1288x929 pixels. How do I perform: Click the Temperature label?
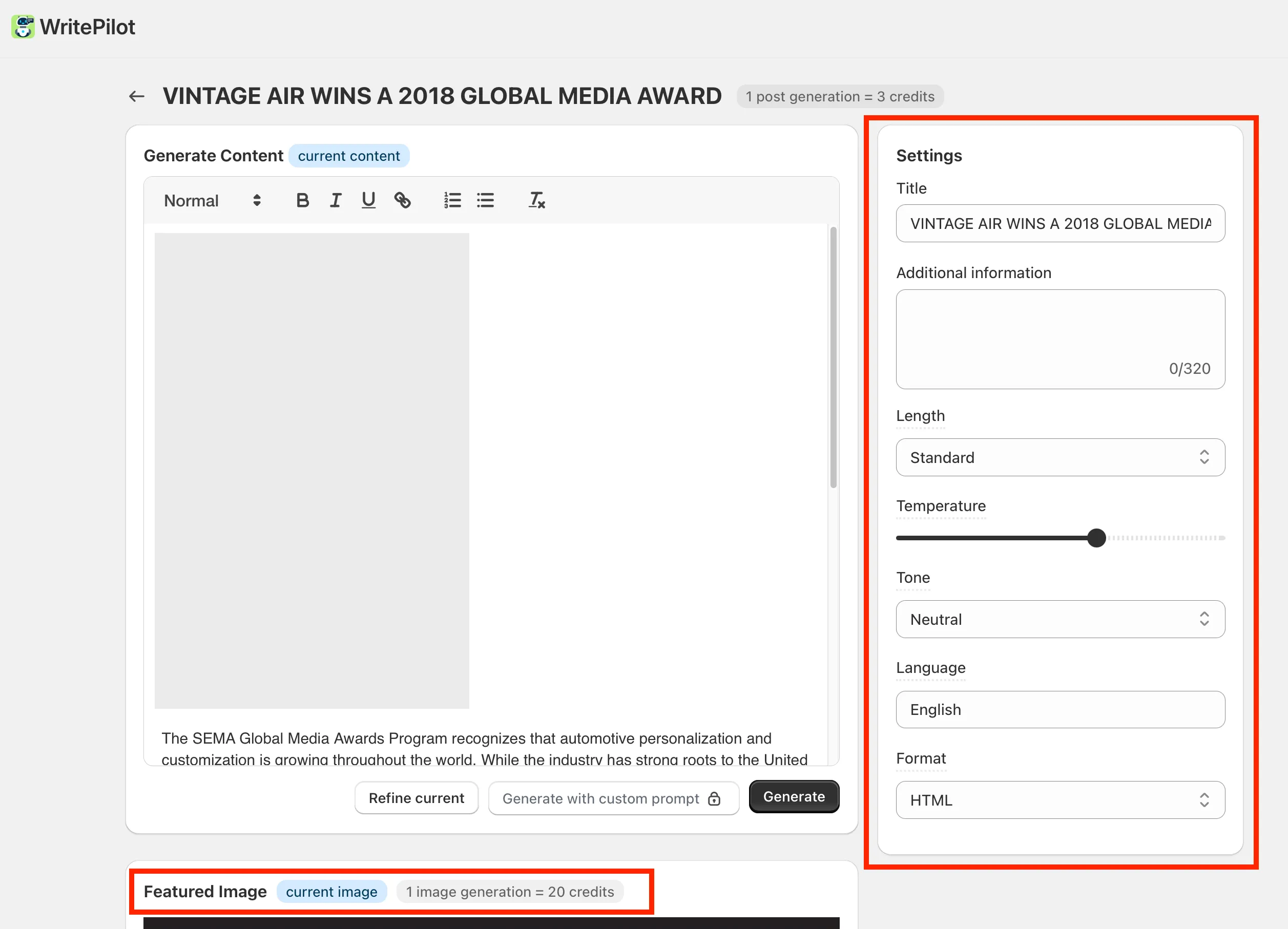pos(941,506)
